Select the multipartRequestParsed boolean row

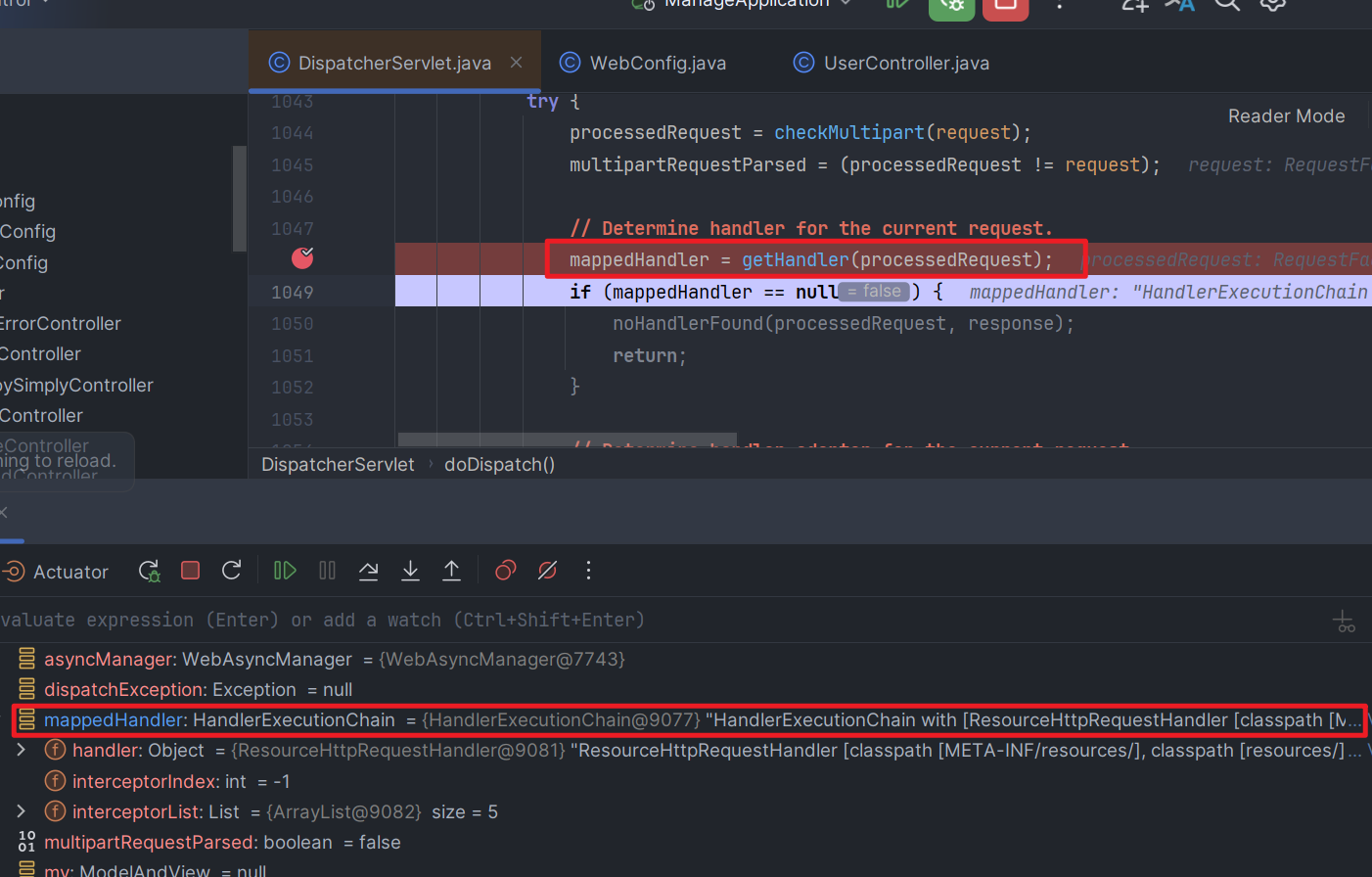pos(686,842)
